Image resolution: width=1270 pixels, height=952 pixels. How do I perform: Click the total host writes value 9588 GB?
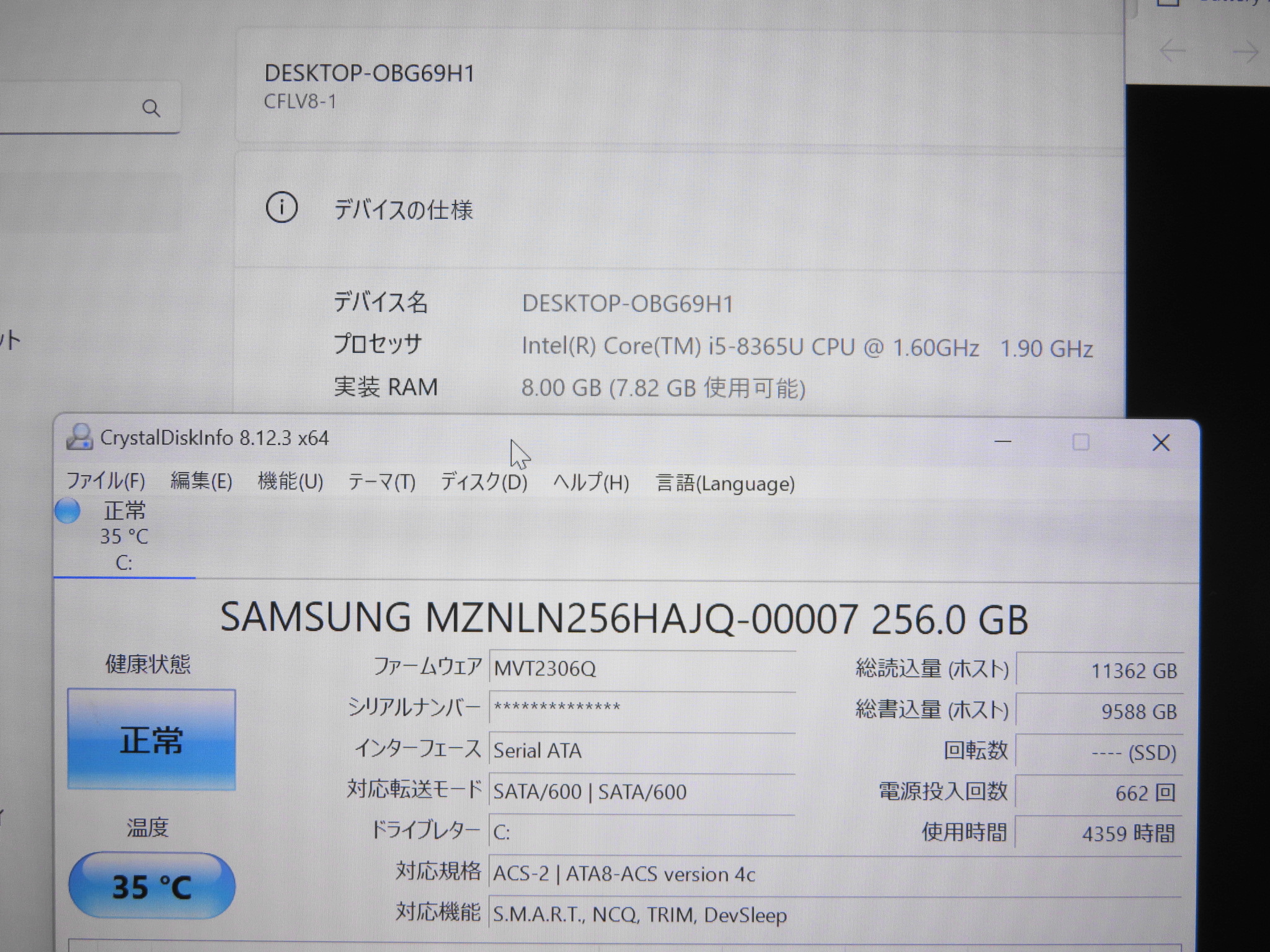point(1099,712)
